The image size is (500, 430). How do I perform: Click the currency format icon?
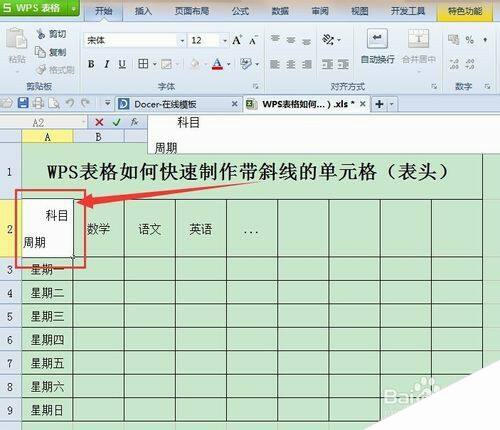click(x=453, y=40)
